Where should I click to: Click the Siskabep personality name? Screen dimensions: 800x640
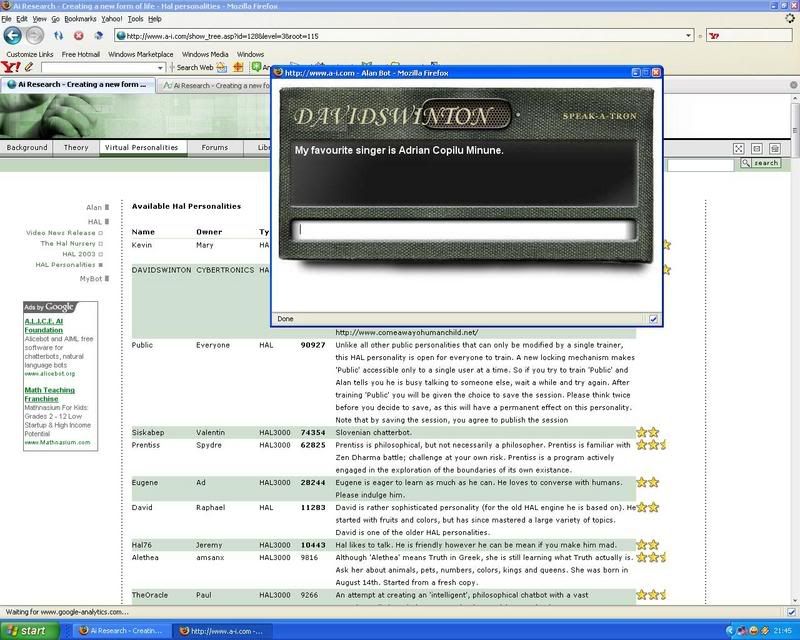tap(147, 433)
